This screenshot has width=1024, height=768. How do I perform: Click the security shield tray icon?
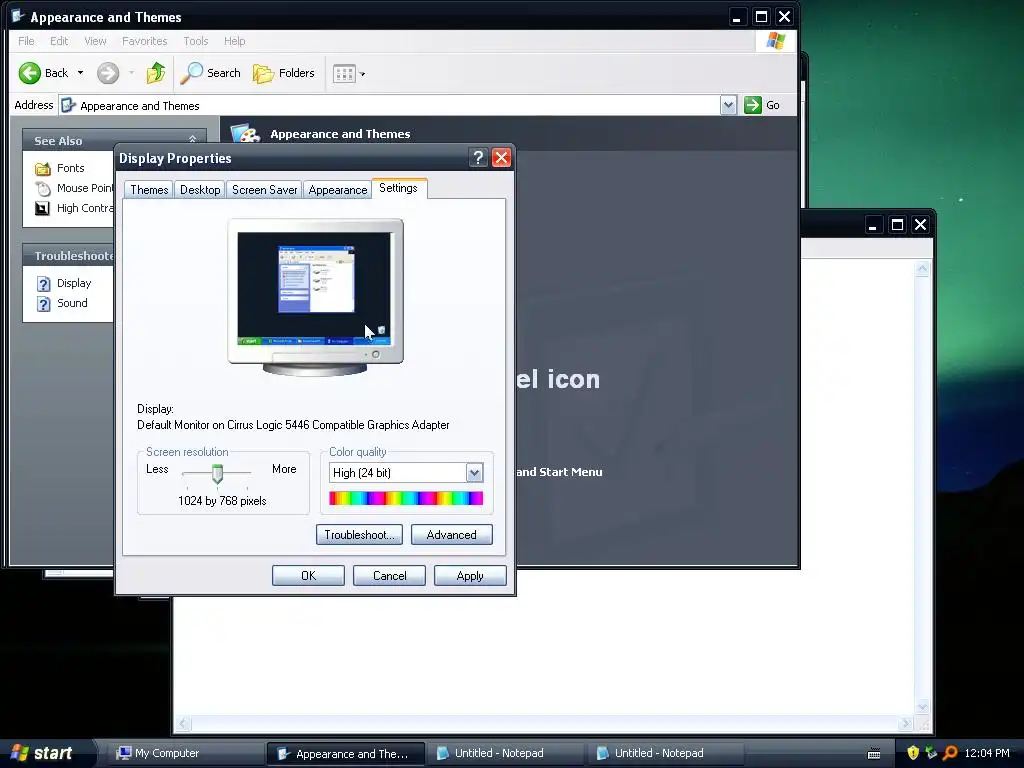click(913, 753)
